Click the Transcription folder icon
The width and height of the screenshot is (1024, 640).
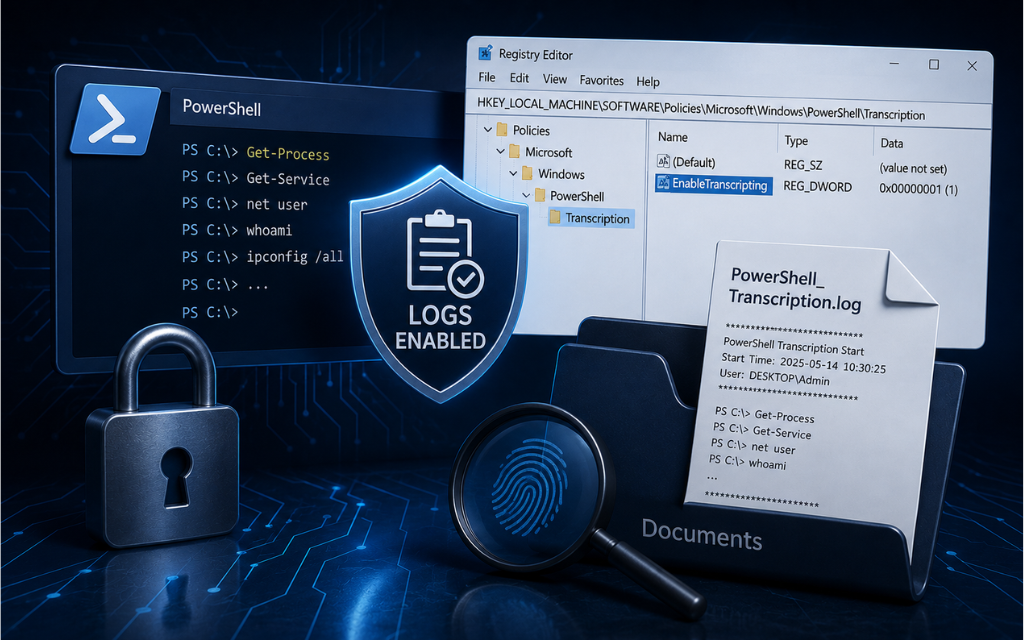[x=554, y=216]
